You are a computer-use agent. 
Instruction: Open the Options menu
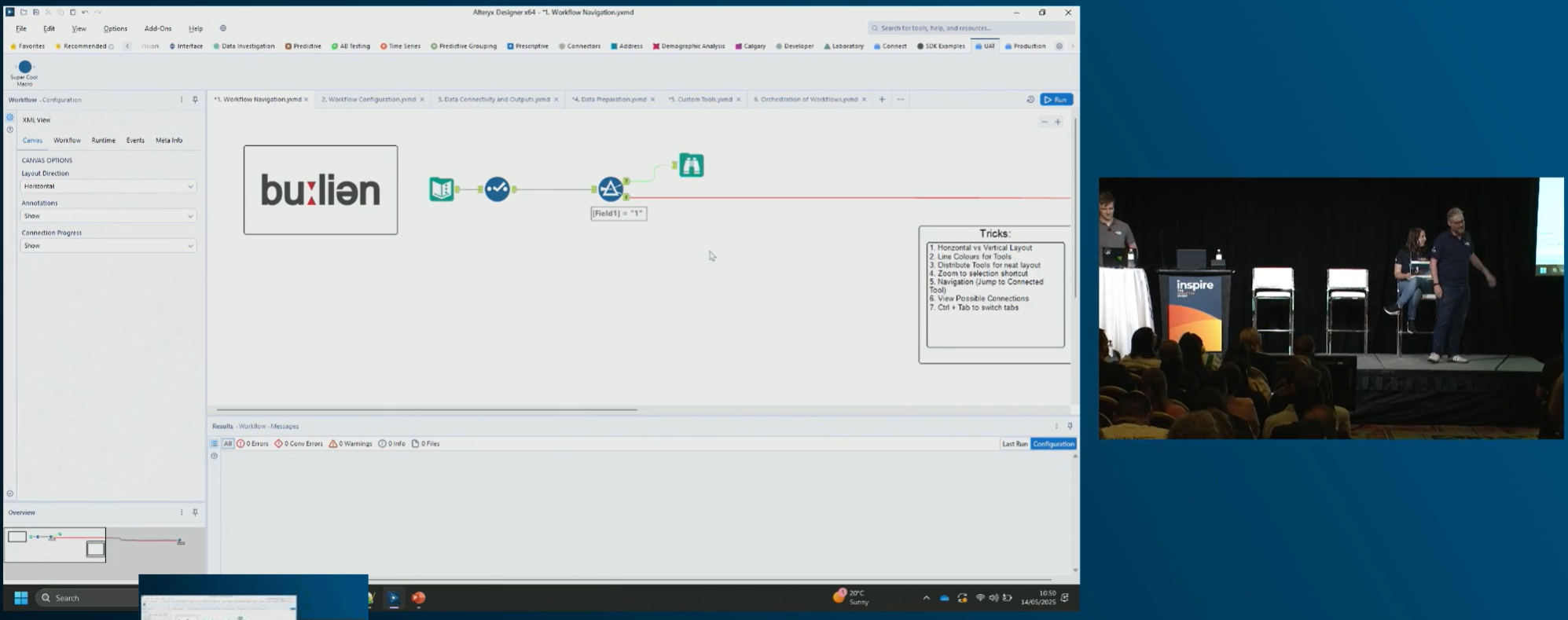click(x=115, y=28)
